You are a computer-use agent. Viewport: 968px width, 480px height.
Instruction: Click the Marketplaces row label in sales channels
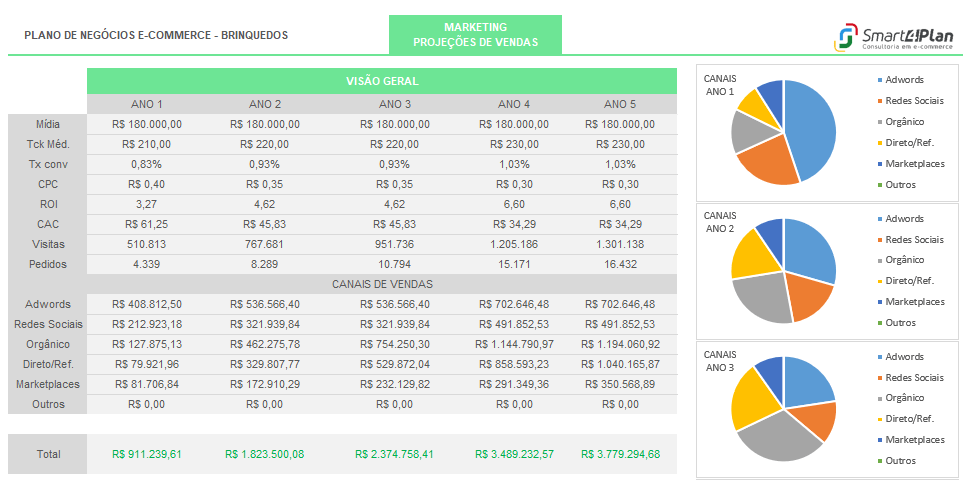click(48, 384)
